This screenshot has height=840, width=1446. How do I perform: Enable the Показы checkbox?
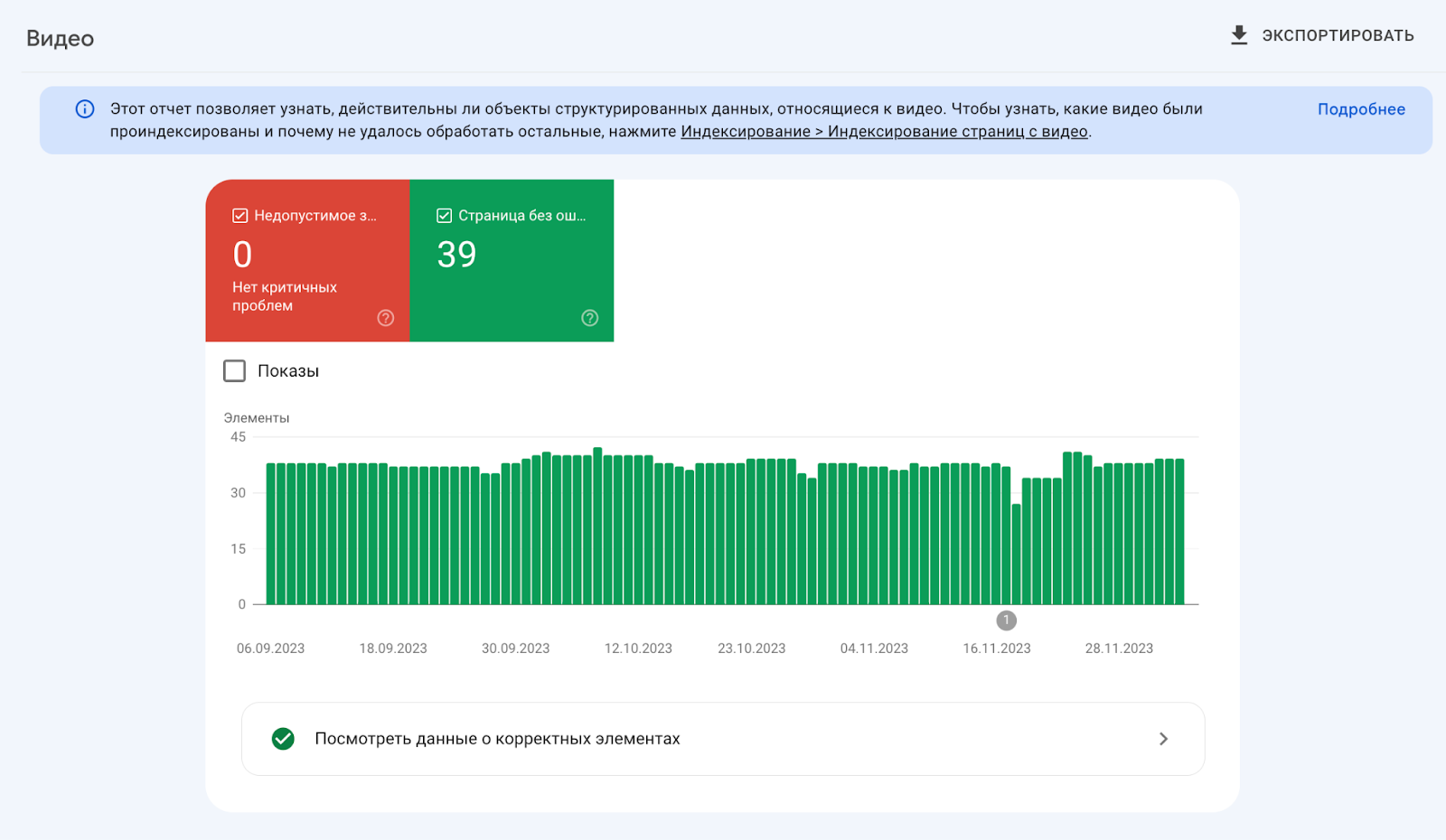(235, 371)
